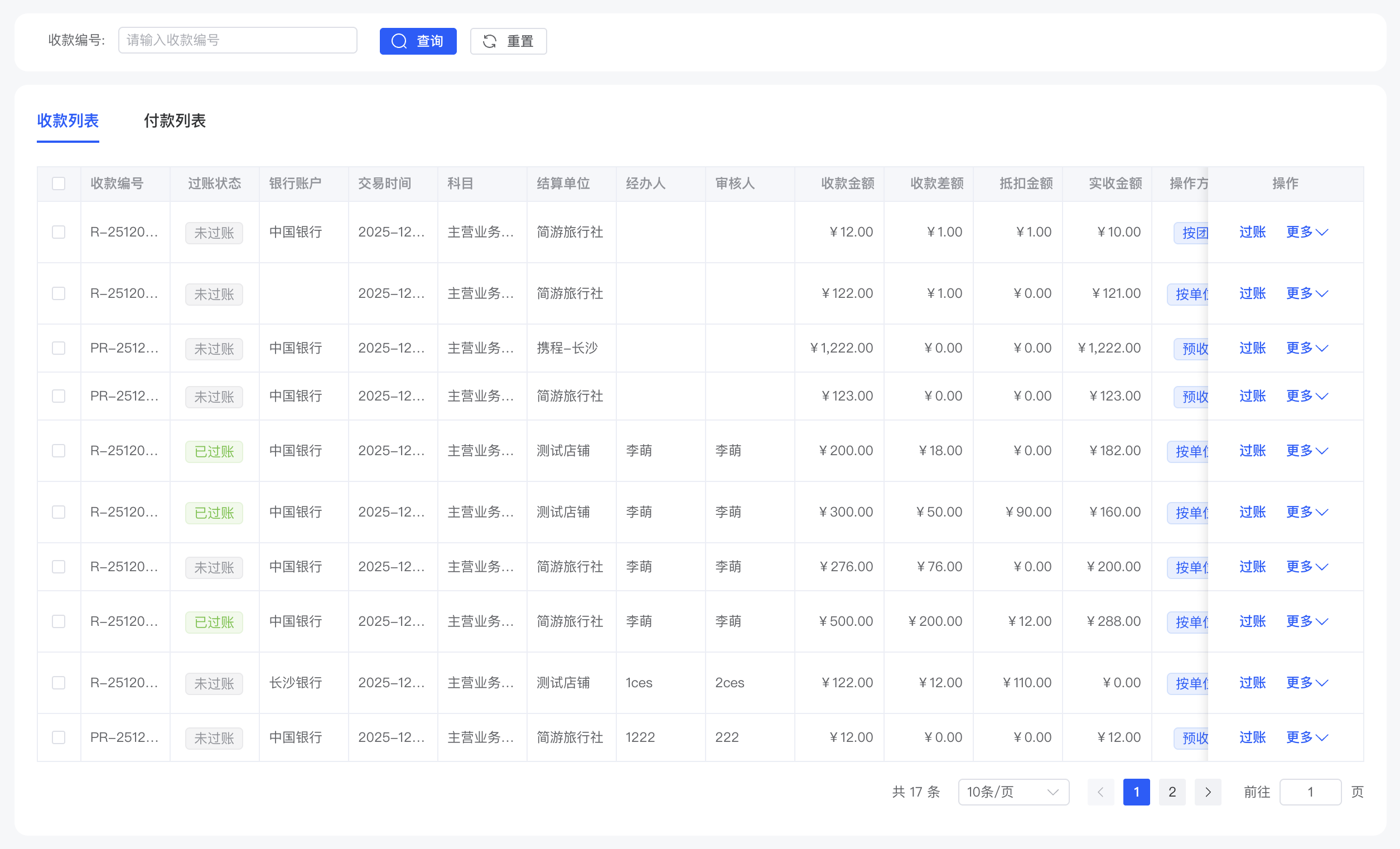
Task: Click 过账 link on the 携程-长沙 row
Action: (1252, 348)
